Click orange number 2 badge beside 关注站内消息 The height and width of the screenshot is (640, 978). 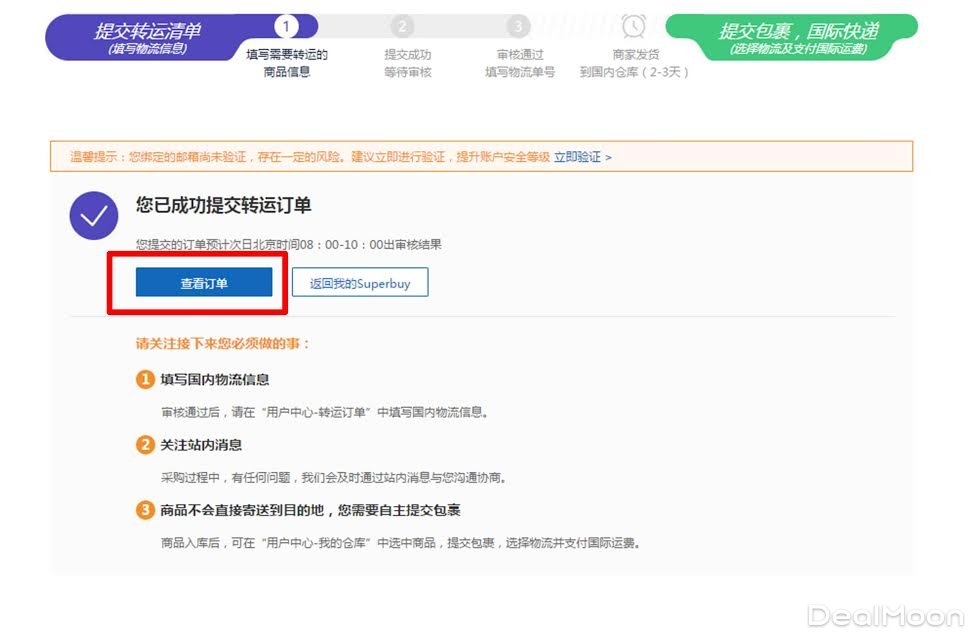146,445
